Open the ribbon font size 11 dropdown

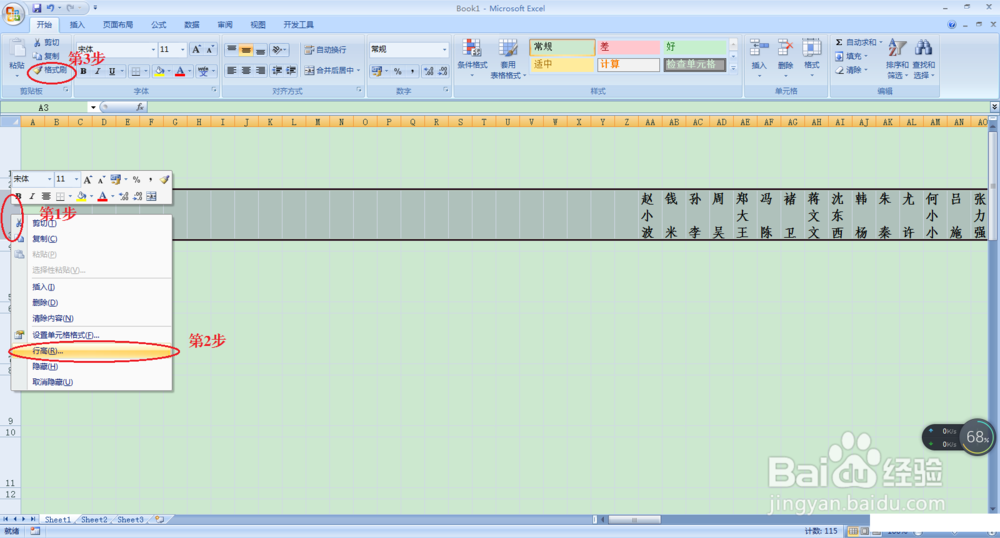pyautogui.click(x=183, y=50)
